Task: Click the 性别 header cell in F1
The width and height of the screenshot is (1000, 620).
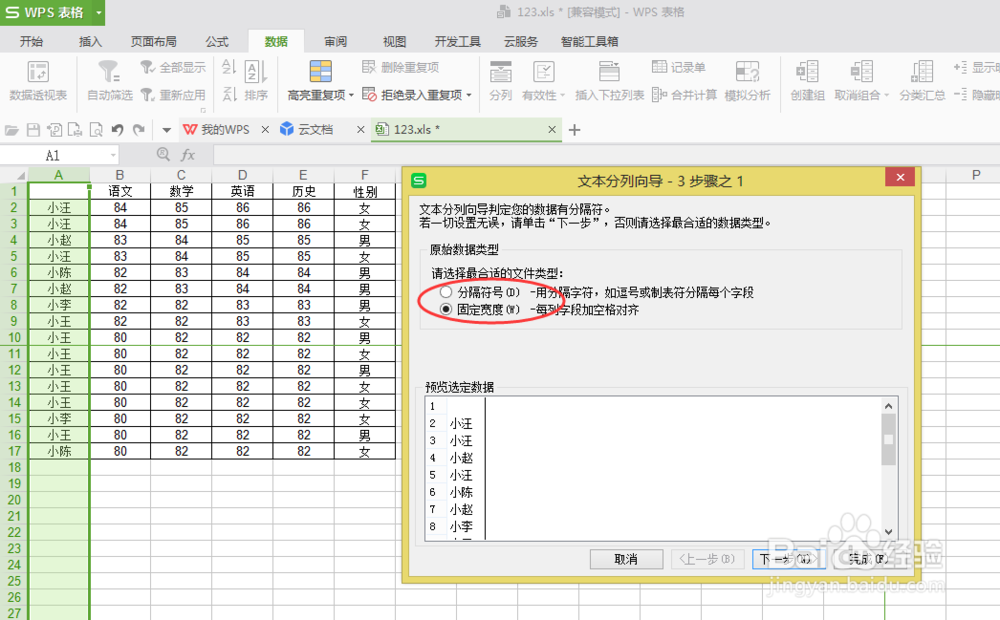Action: tap(365, 191)
